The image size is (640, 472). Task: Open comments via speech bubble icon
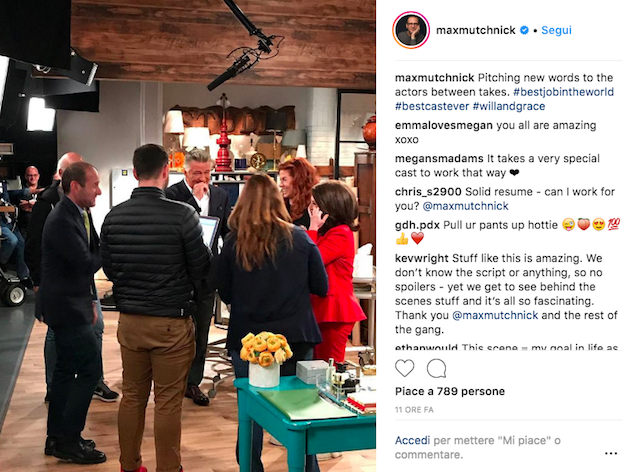pos(436,368)
